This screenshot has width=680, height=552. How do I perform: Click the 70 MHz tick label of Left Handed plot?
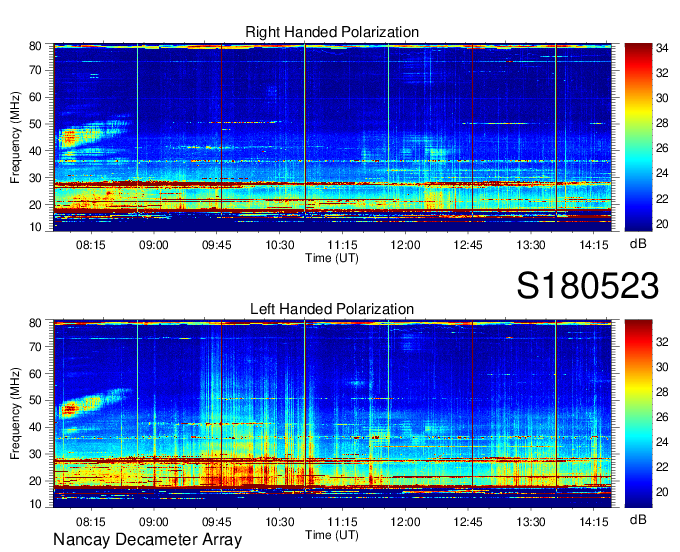tap(35, 347)
